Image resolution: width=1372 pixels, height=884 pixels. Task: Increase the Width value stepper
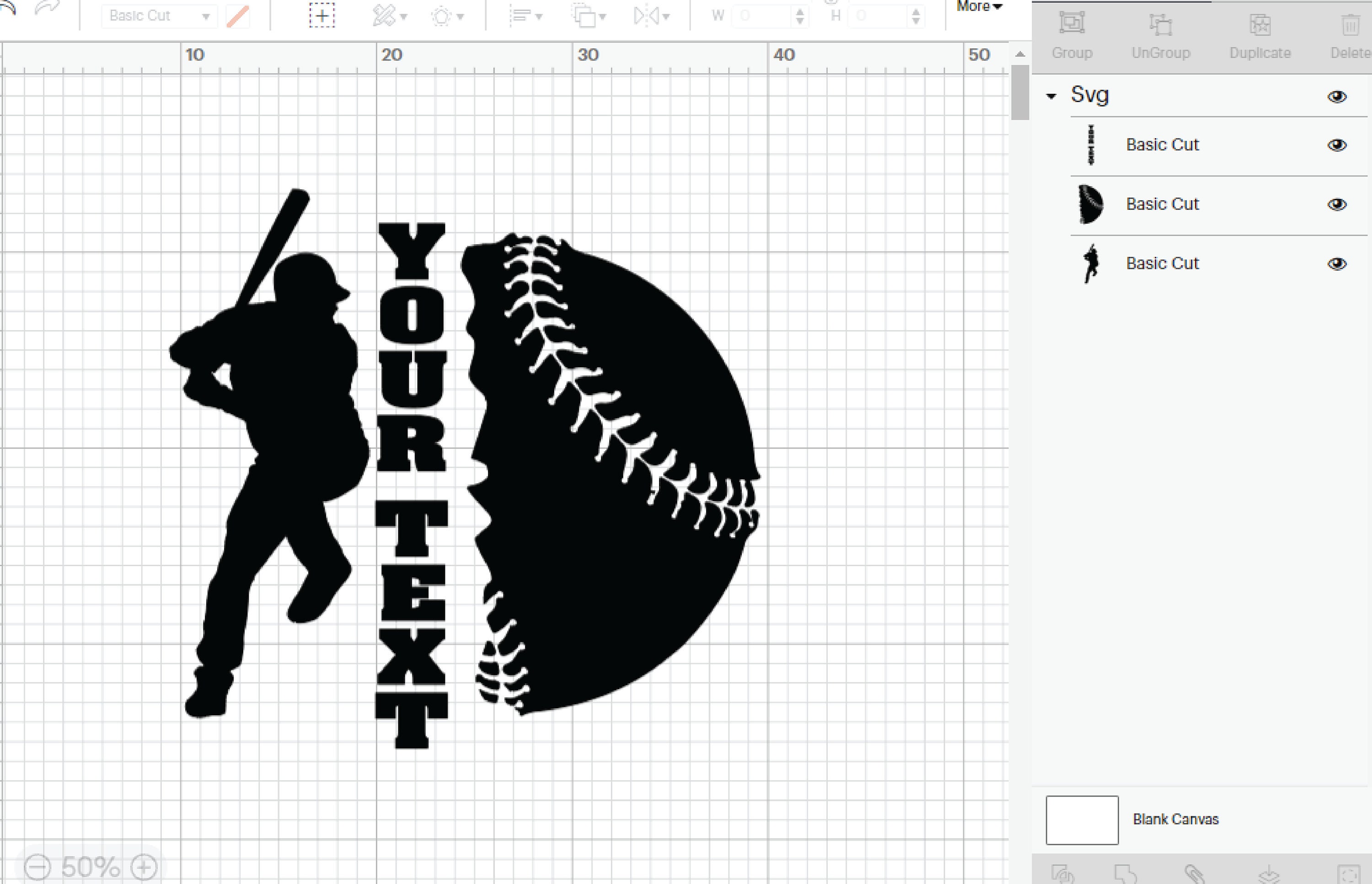(801, 11)
